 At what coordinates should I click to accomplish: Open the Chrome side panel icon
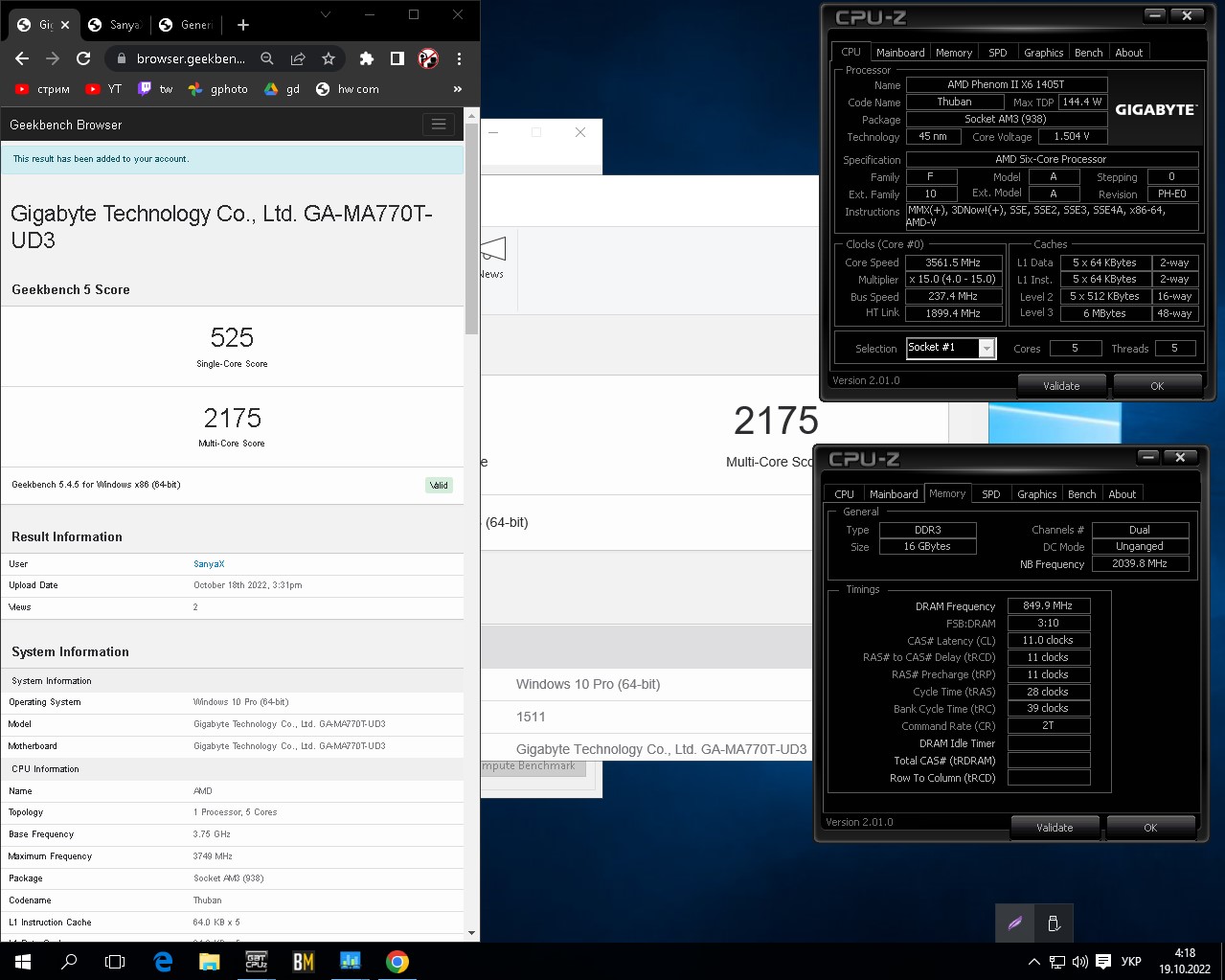coord(397,58)
